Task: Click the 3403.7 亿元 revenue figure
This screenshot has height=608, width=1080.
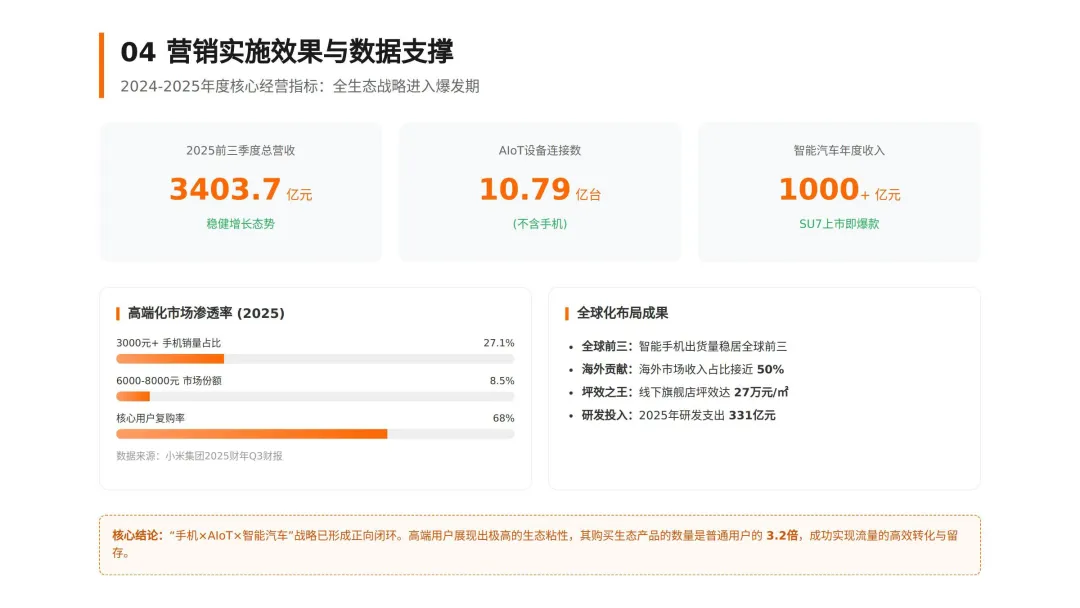Action: point(240,189)
